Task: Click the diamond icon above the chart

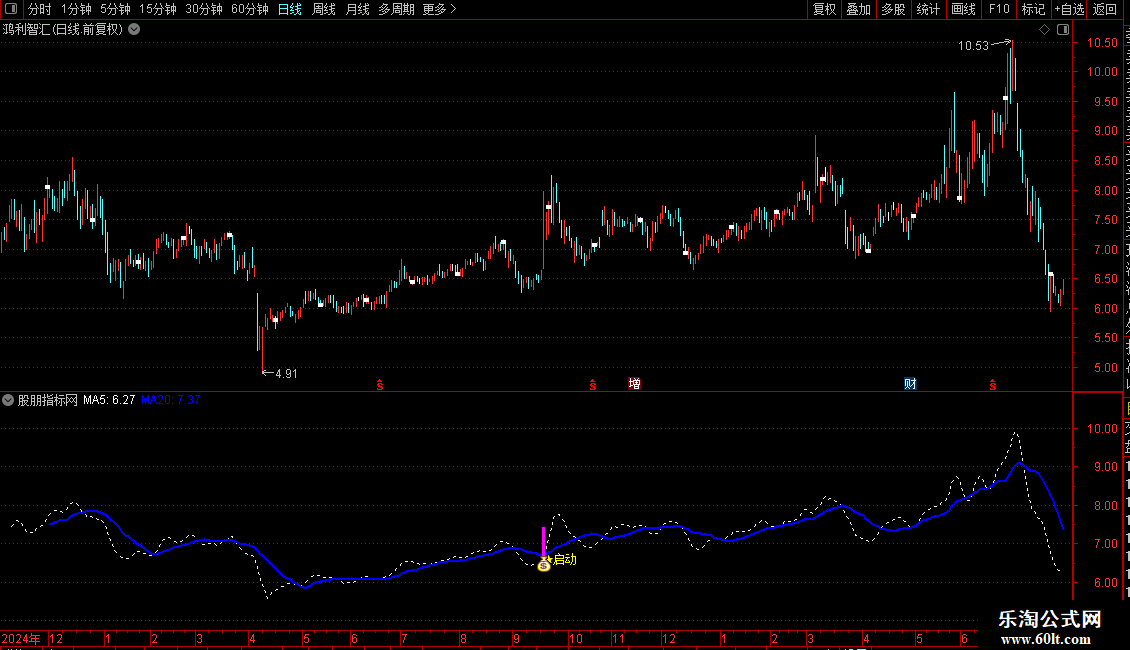Action: 1044,30
